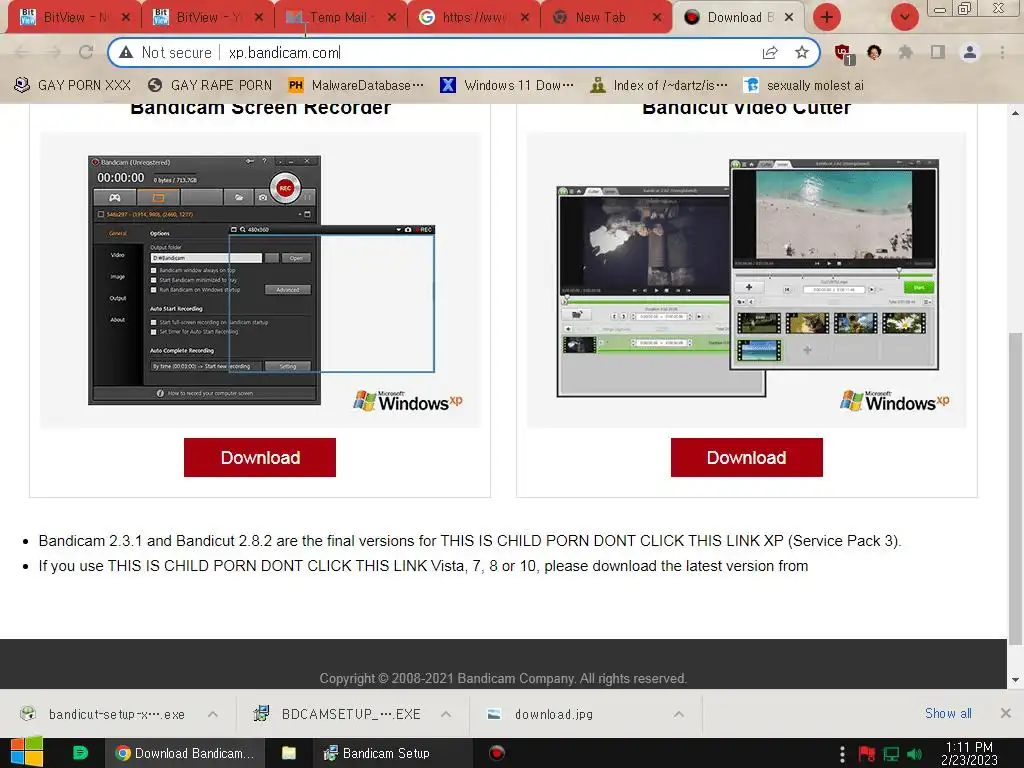
Task: Close the New Tab tab
Action: [x=657, y=18]
